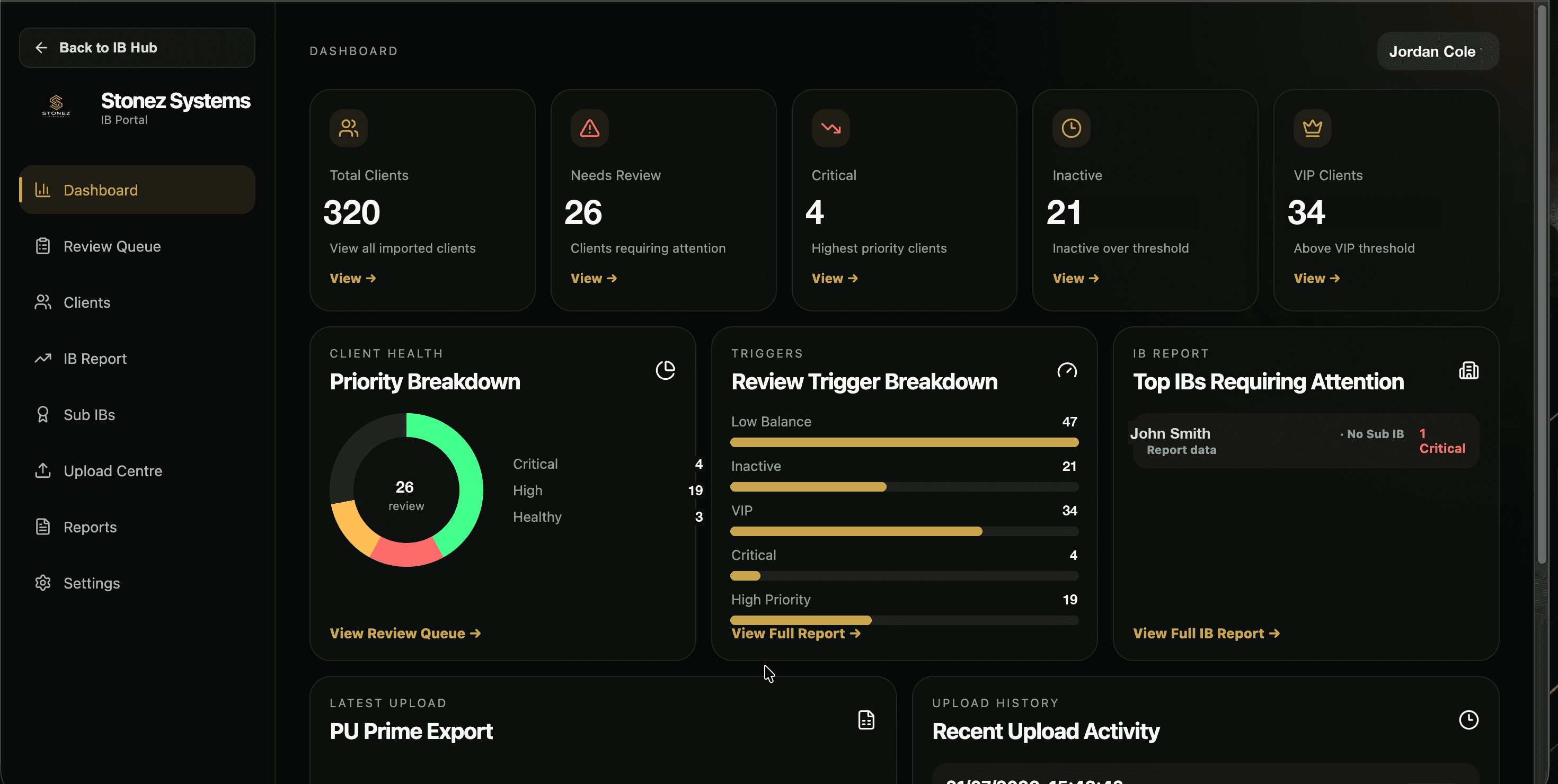Screen dimensions: 1558x784
Task: Click the Priority Breakdown pie chart icon
Action: [x=665, y=370]
